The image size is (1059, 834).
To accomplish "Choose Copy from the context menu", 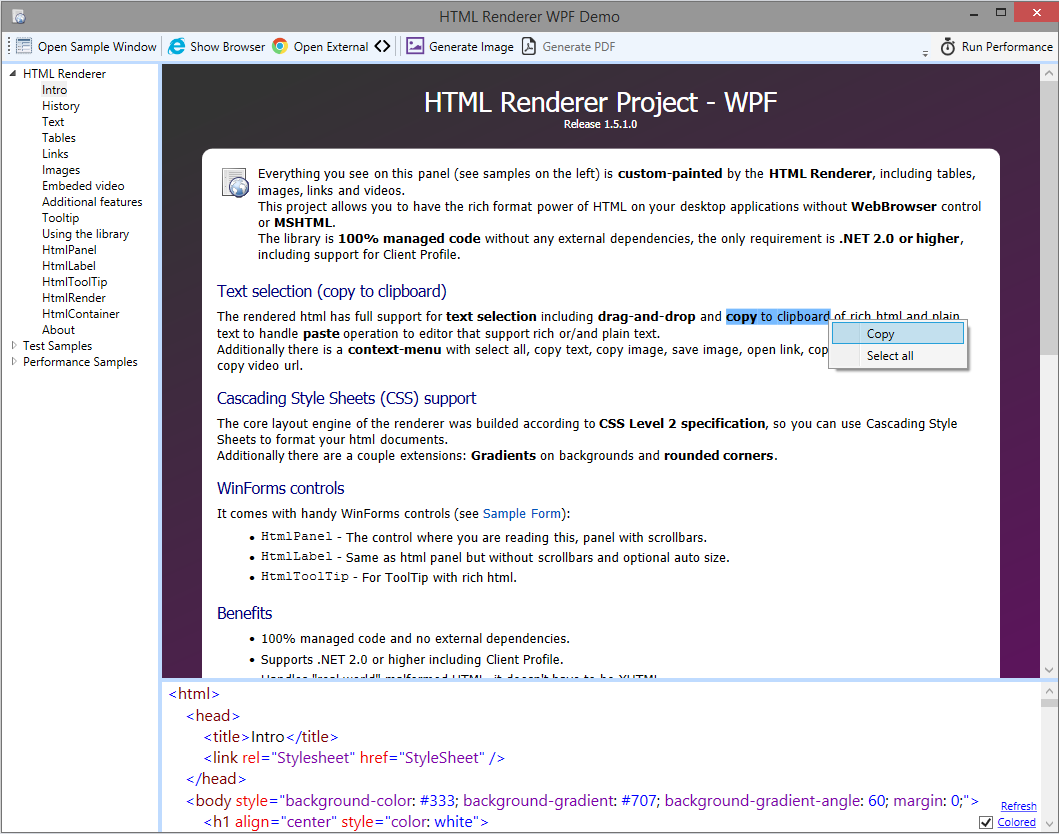I will pos(880,334).
